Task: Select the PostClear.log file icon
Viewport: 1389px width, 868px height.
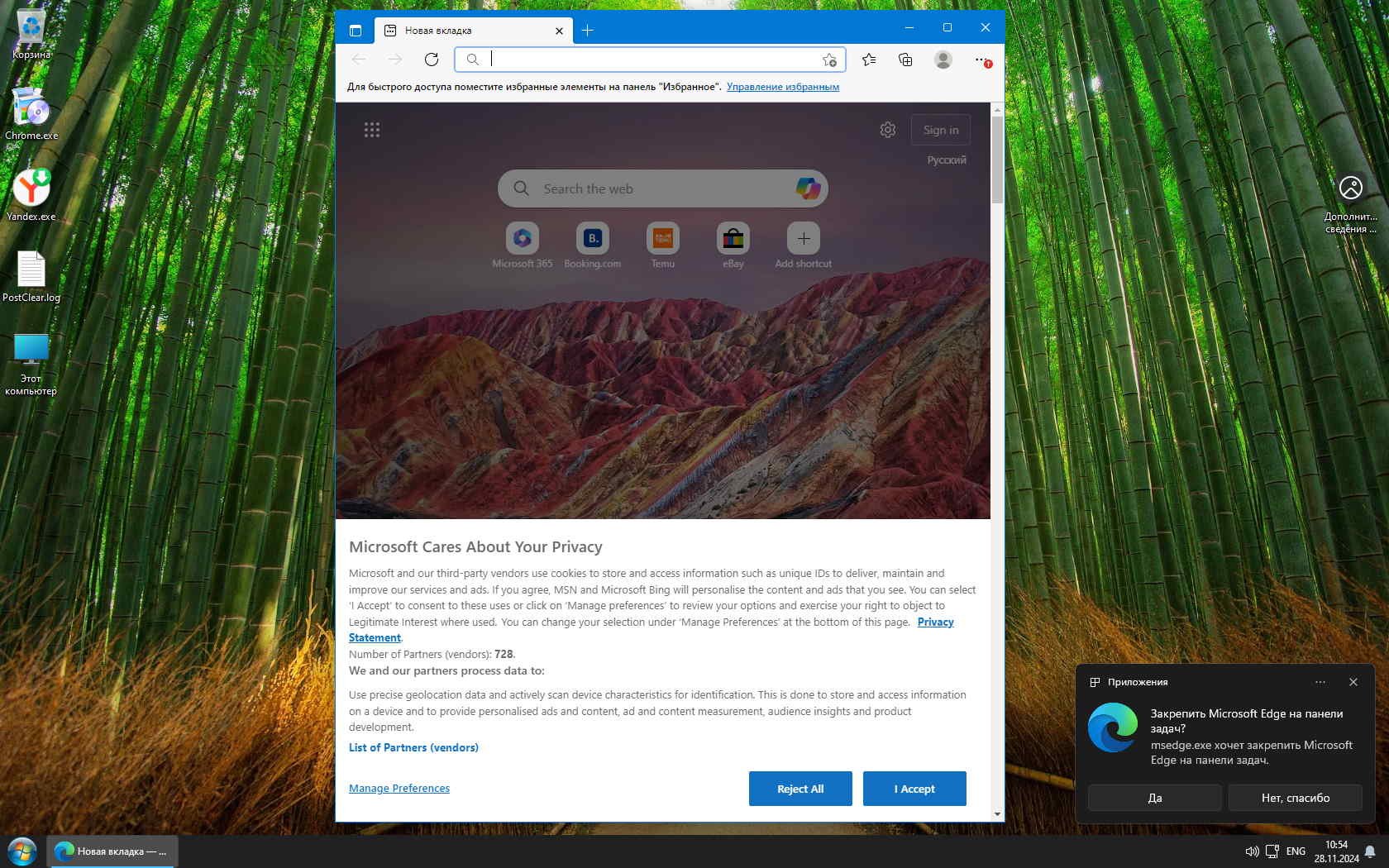Action: 31,276
